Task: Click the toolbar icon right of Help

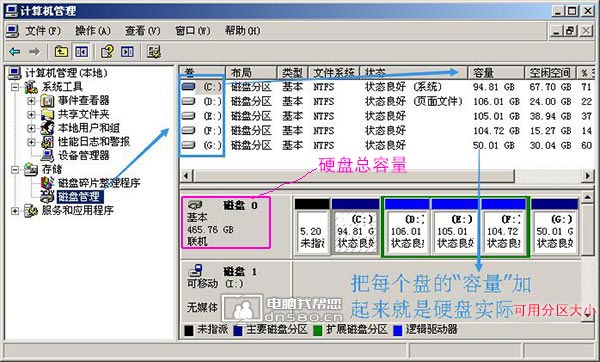Action: tap(127, 51)
